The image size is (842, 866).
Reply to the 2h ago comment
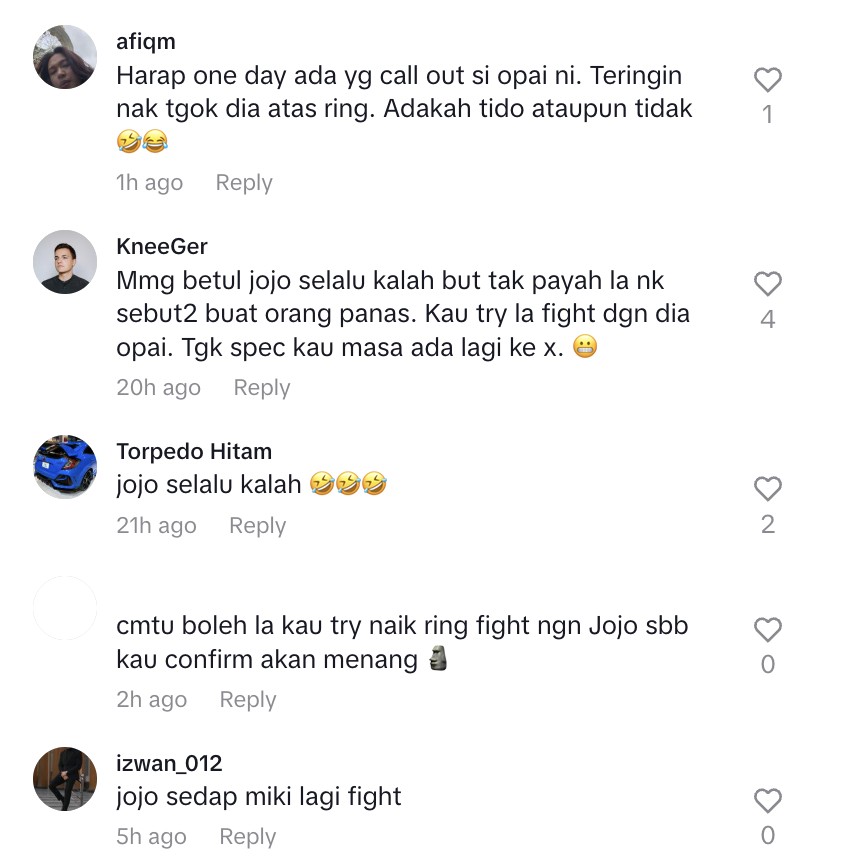[248, 700]
